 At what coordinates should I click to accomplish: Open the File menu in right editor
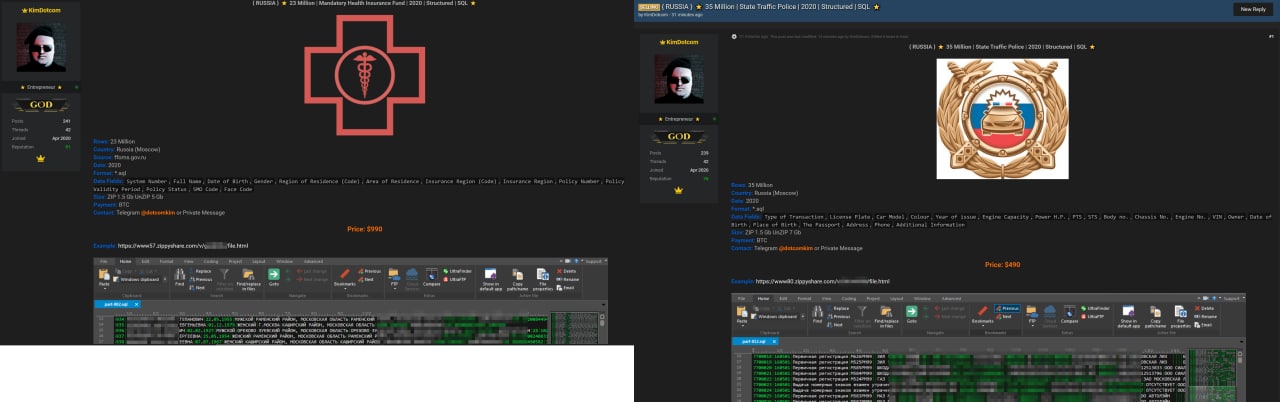click(742, 298)
